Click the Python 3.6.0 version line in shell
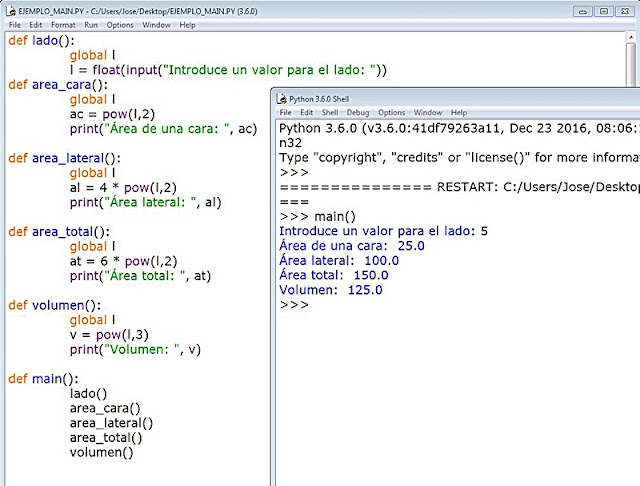The height and width of the screenshot is (486, 640). tap(459, 128)
